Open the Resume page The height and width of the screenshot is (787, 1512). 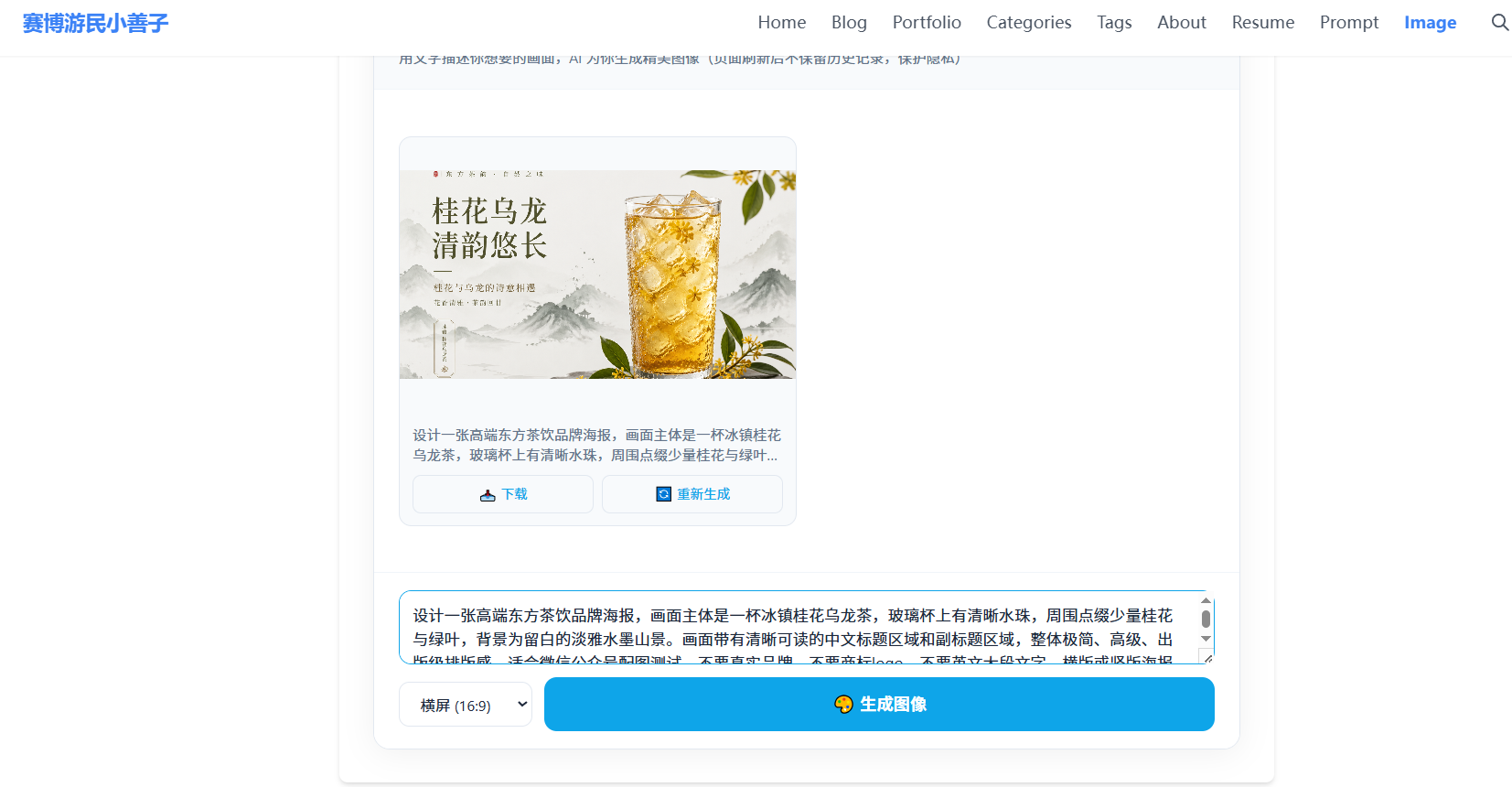1262,23
